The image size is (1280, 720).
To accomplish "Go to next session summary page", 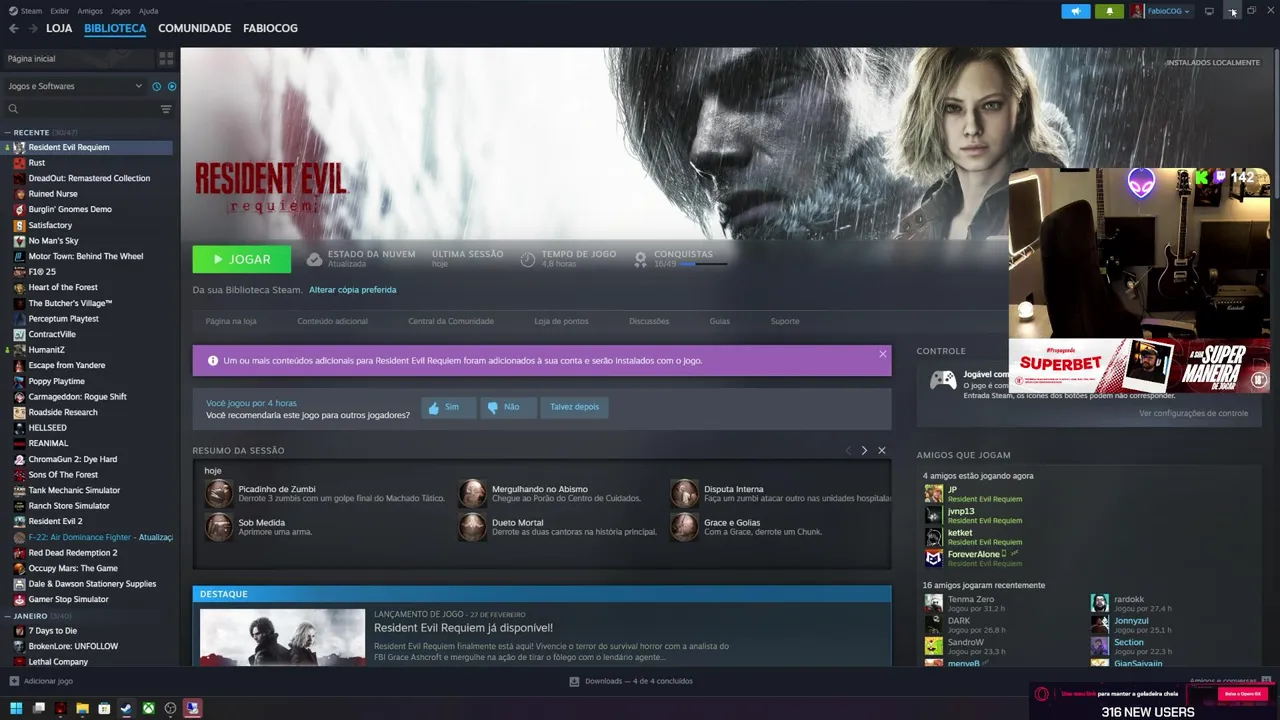I will 864,451.
